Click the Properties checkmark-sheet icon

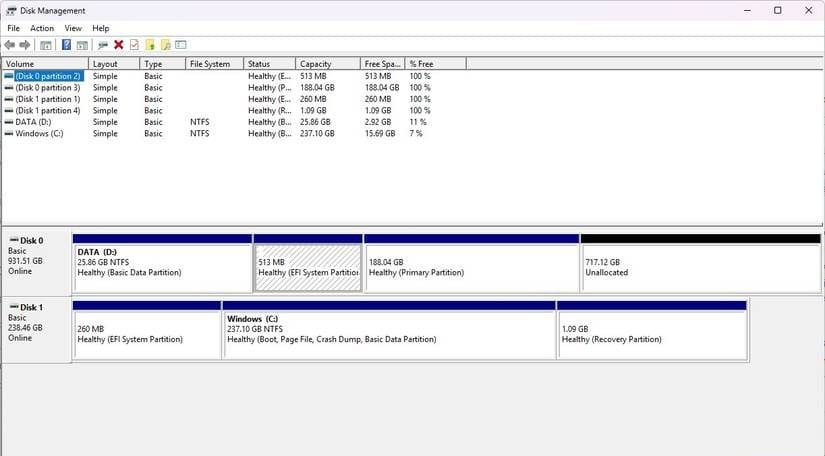[x=134, y=45]
